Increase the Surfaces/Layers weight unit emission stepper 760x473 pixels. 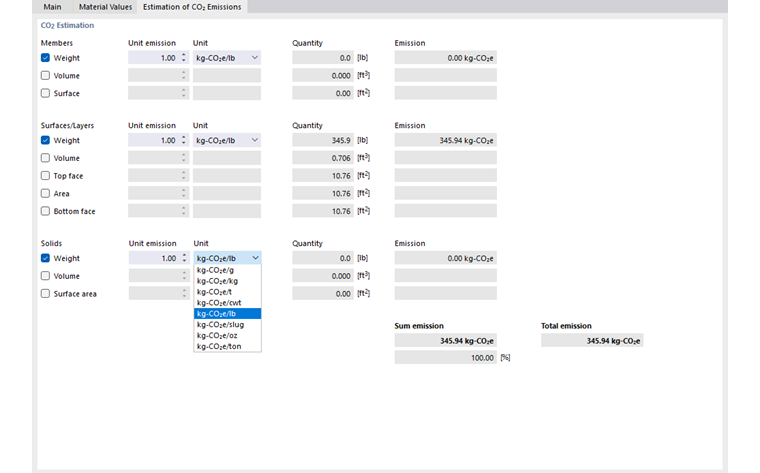(183, 138)
